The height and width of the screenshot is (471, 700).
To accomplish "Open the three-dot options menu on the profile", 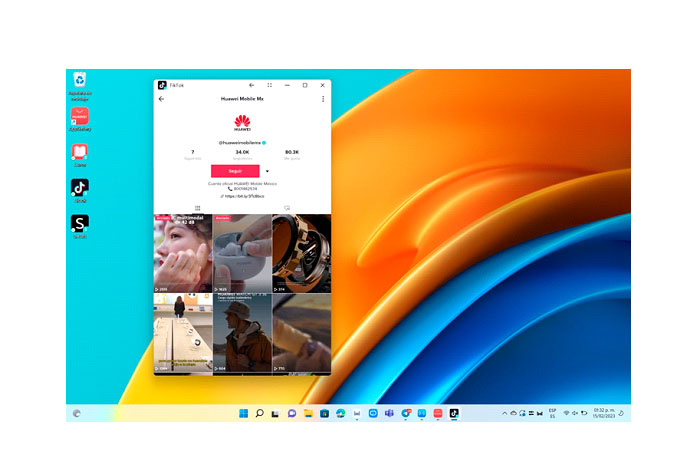I will click(323, 99).
